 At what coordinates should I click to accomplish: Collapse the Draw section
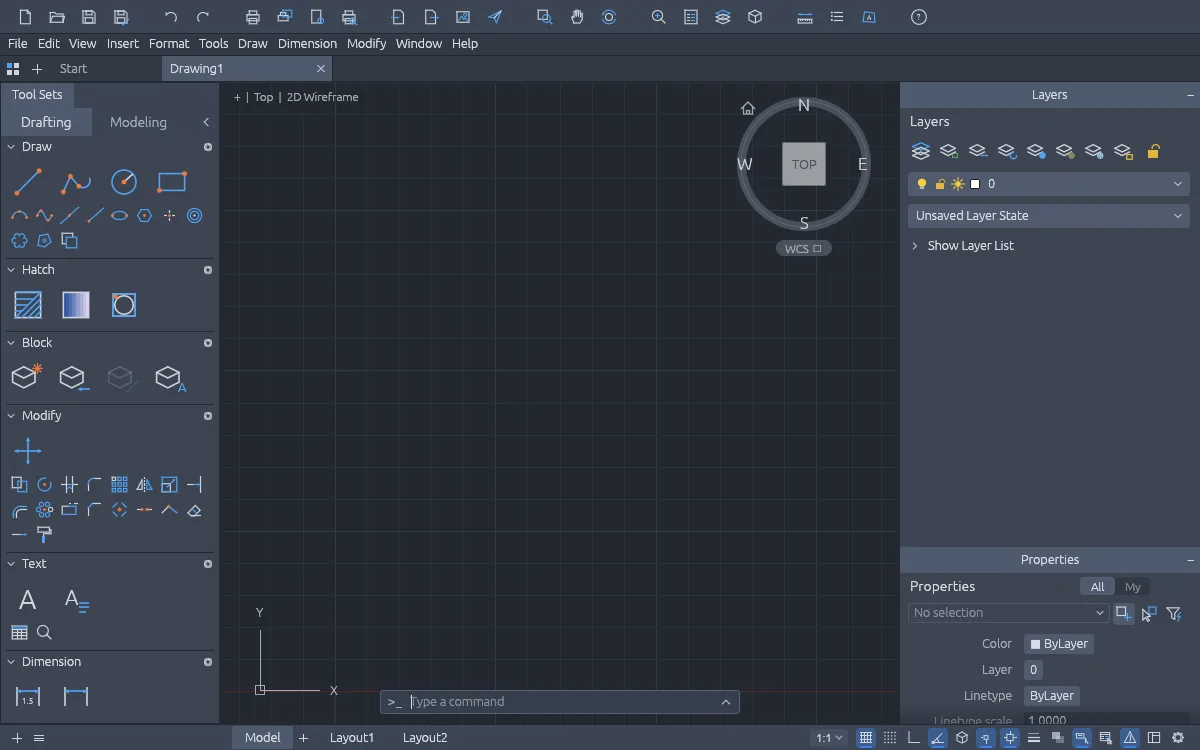click(12, 147)
